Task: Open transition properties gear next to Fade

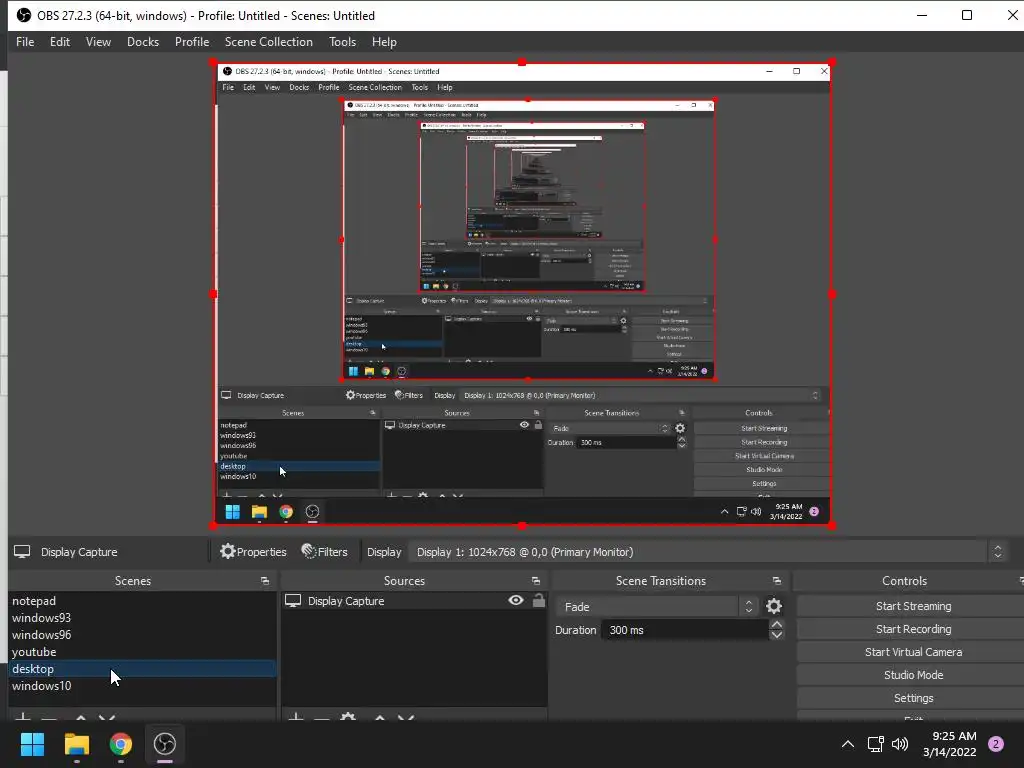Action: (774, 607)
